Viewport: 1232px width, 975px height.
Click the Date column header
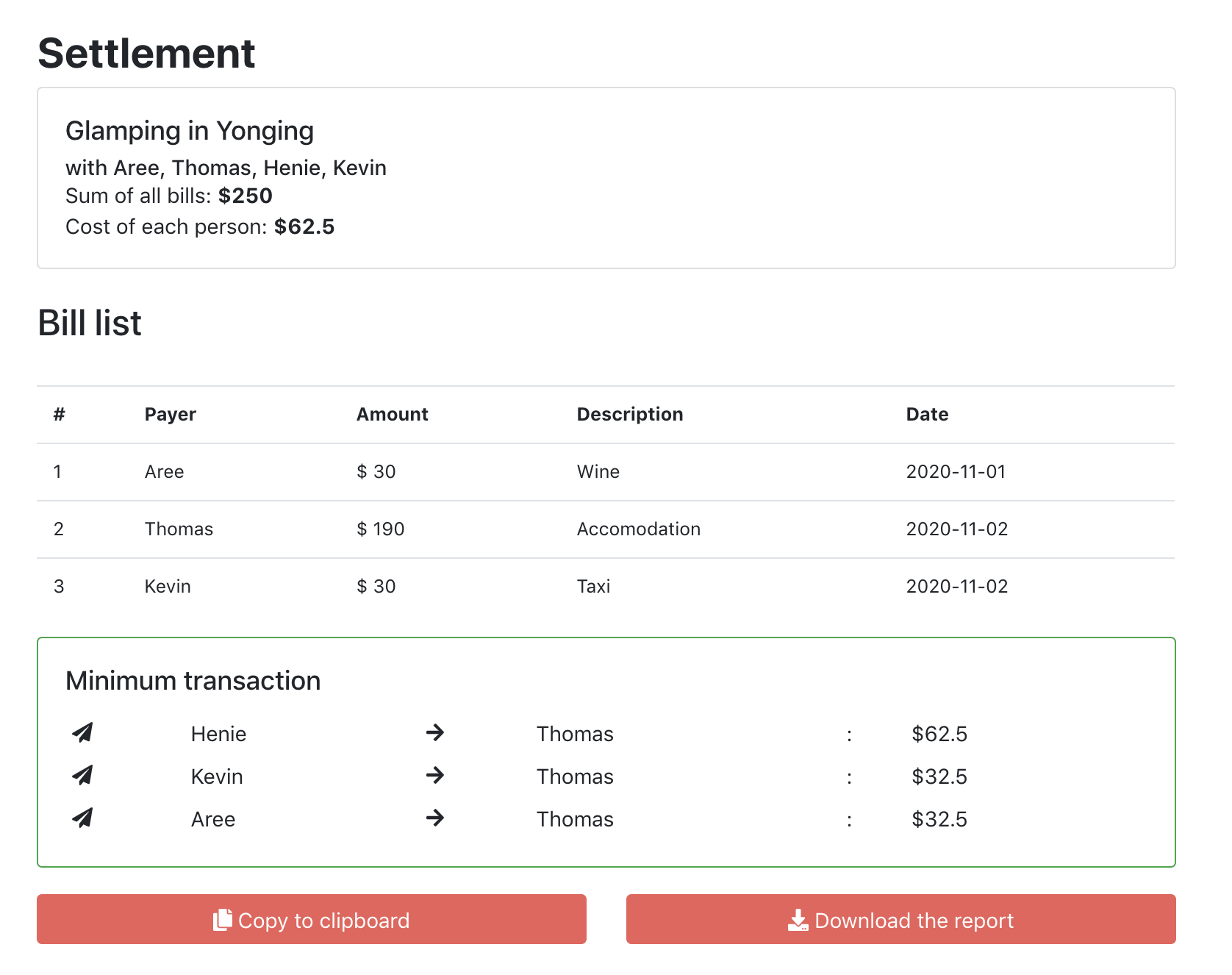click(927, 415)
